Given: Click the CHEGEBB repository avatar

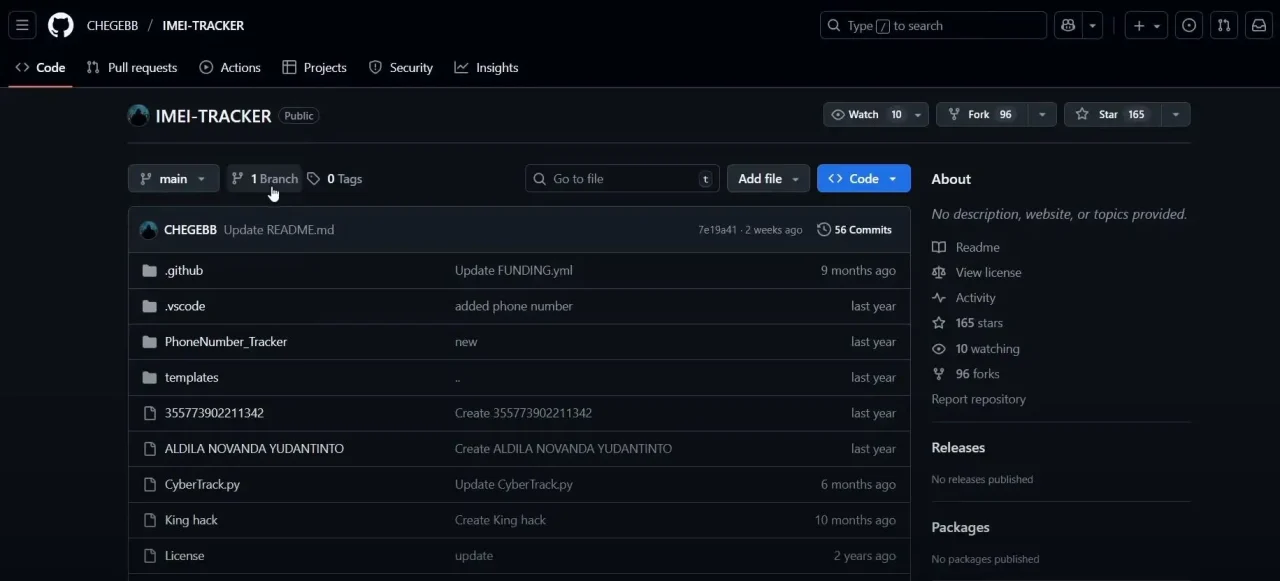Looking at the screenshot, I should tap(138, 115).
